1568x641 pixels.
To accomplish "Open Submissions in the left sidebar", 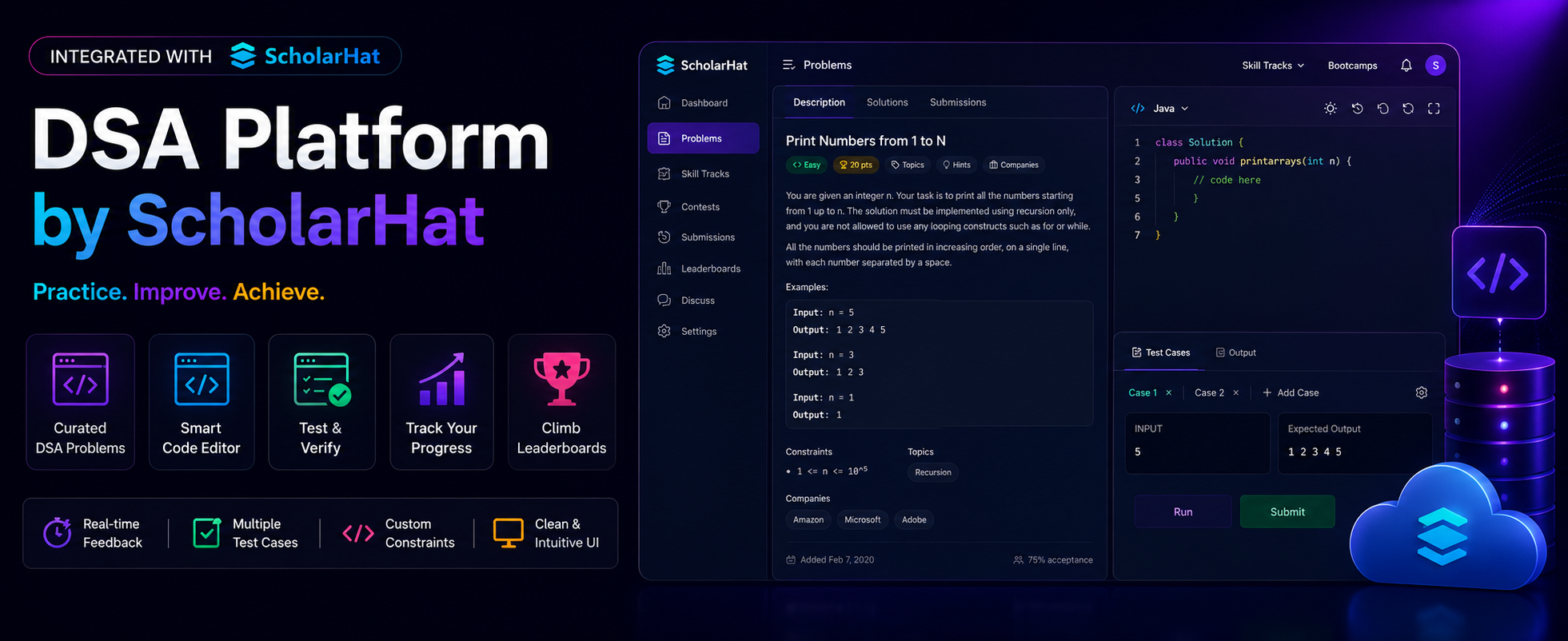I will [x=696, y=237].
